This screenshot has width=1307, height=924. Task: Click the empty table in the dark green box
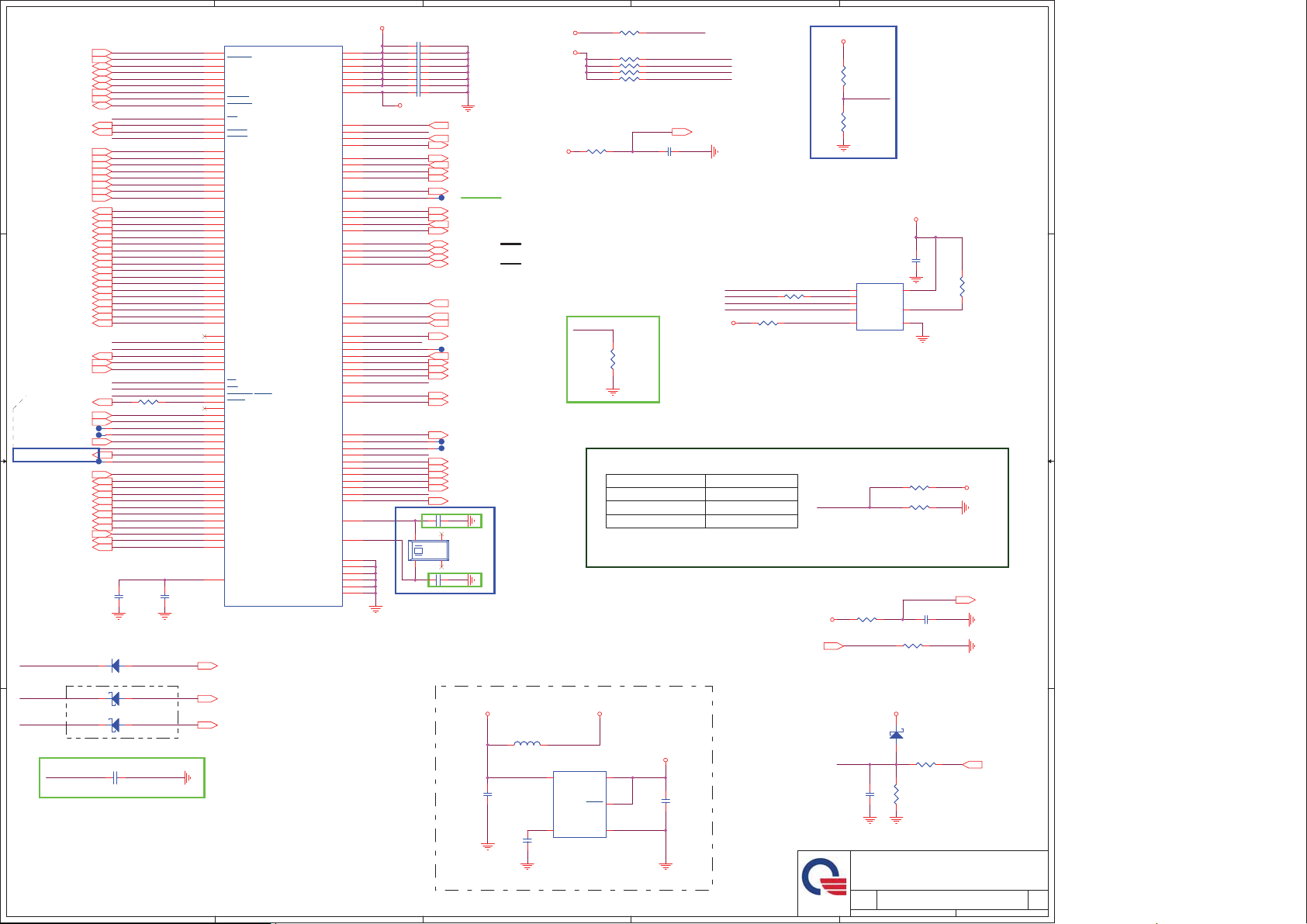(x=701, y=501)
